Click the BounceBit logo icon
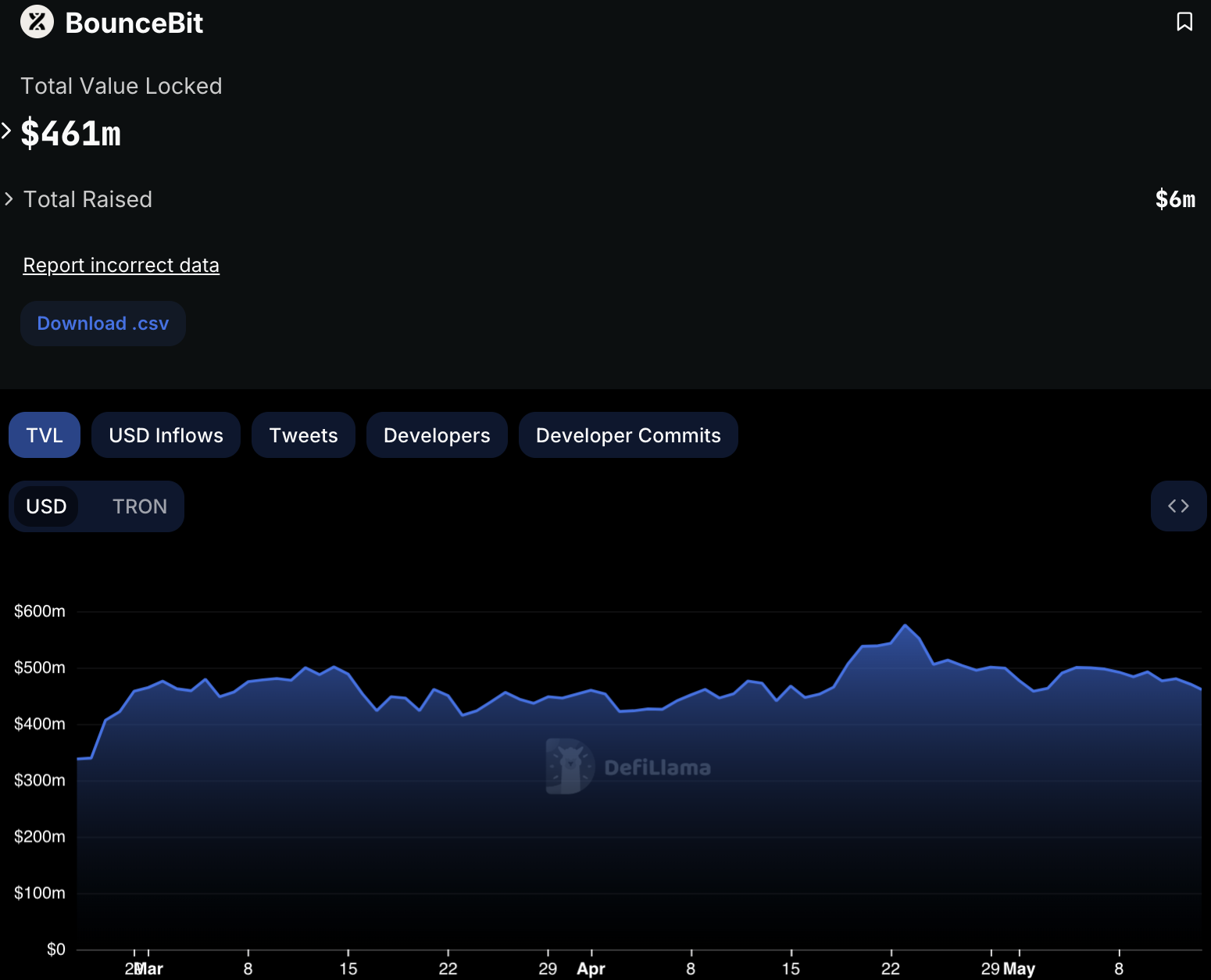This screenshot has height=980, width=1211. pos(37,22)
